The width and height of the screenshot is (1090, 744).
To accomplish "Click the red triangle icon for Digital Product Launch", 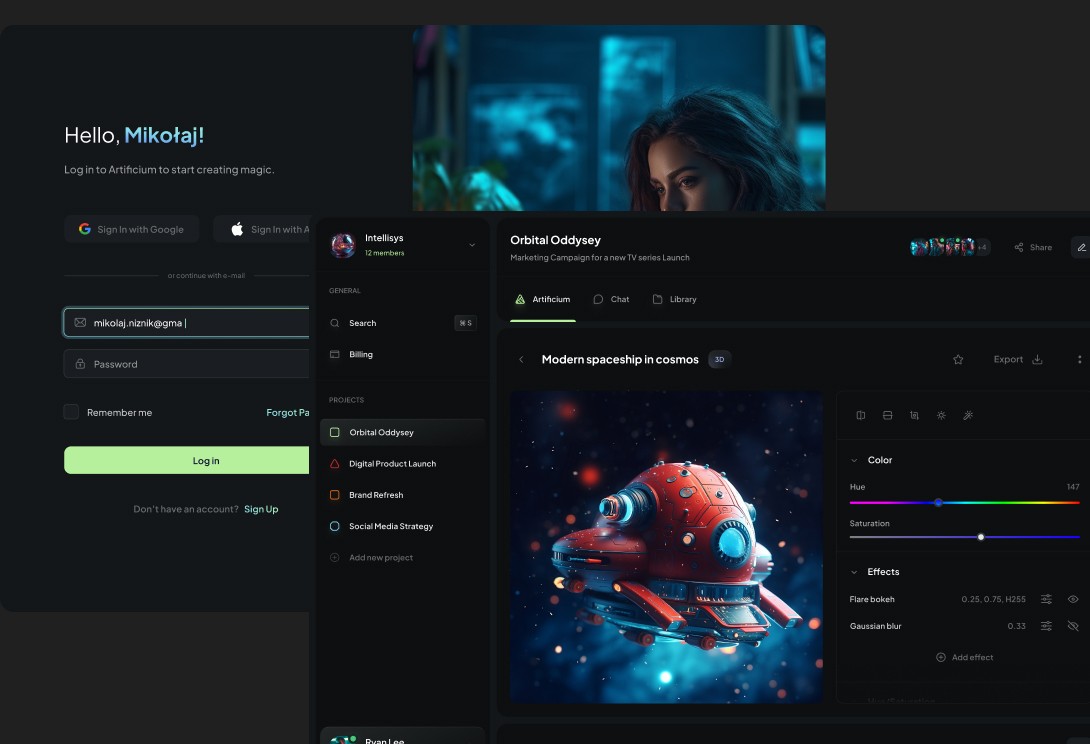I will (334, 463).
